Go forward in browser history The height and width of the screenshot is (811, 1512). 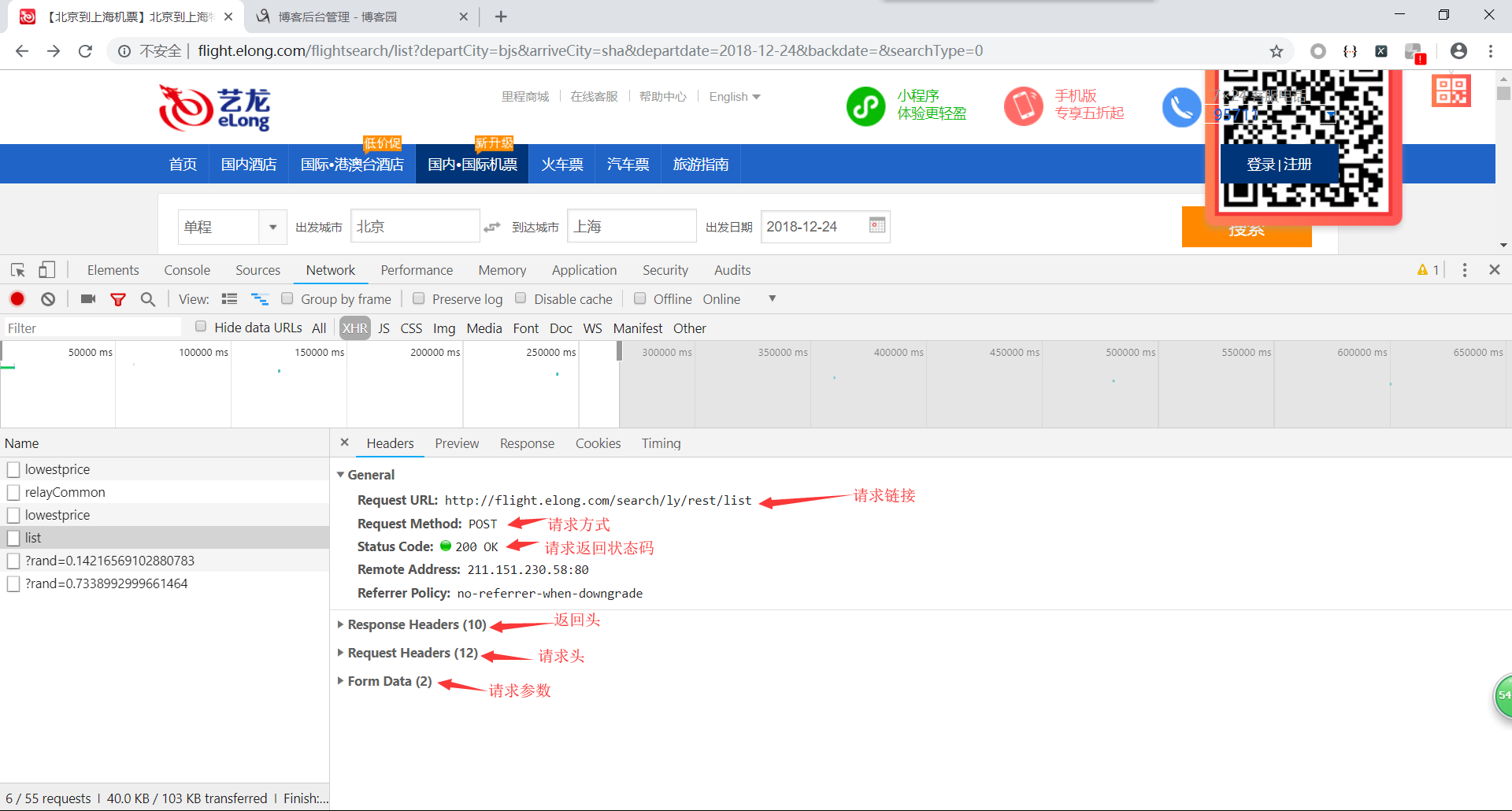pos(54,51)
